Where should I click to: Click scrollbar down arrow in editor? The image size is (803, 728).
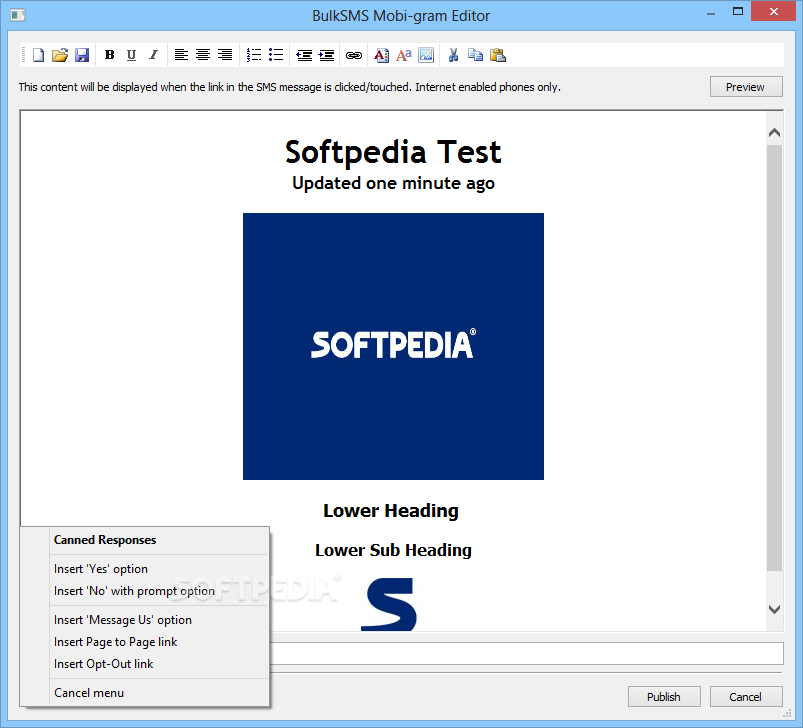[x=774, y=609]
